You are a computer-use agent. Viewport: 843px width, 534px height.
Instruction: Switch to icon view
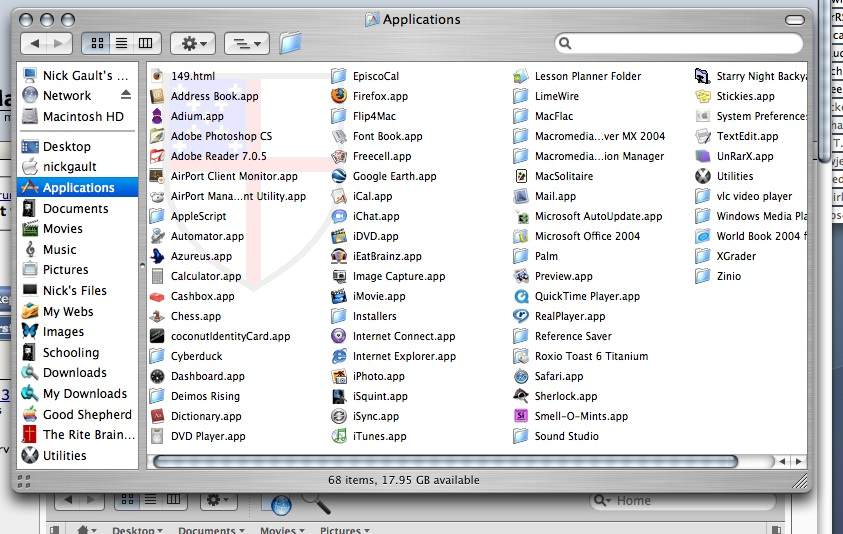coord(97,43)
